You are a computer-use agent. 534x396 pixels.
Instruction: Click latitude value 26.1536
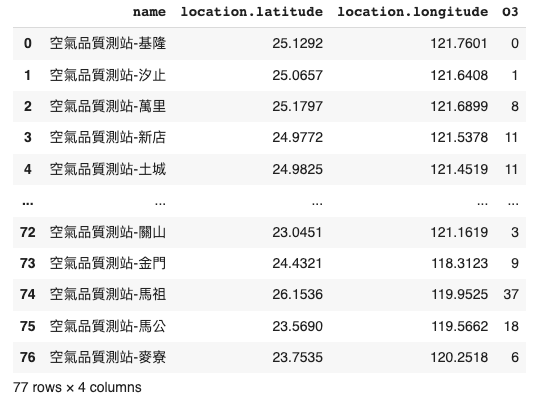coord(297,294)
